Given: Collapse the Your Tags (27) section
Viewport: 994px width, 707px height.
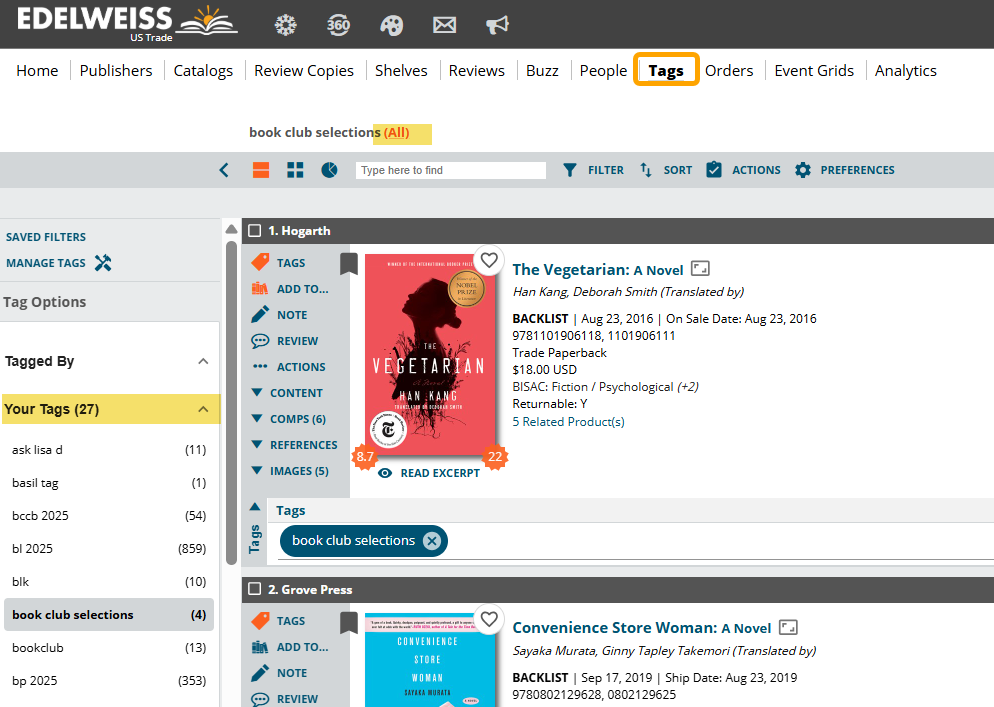Looking at the screenshot, I should click(x=203, y=409).
